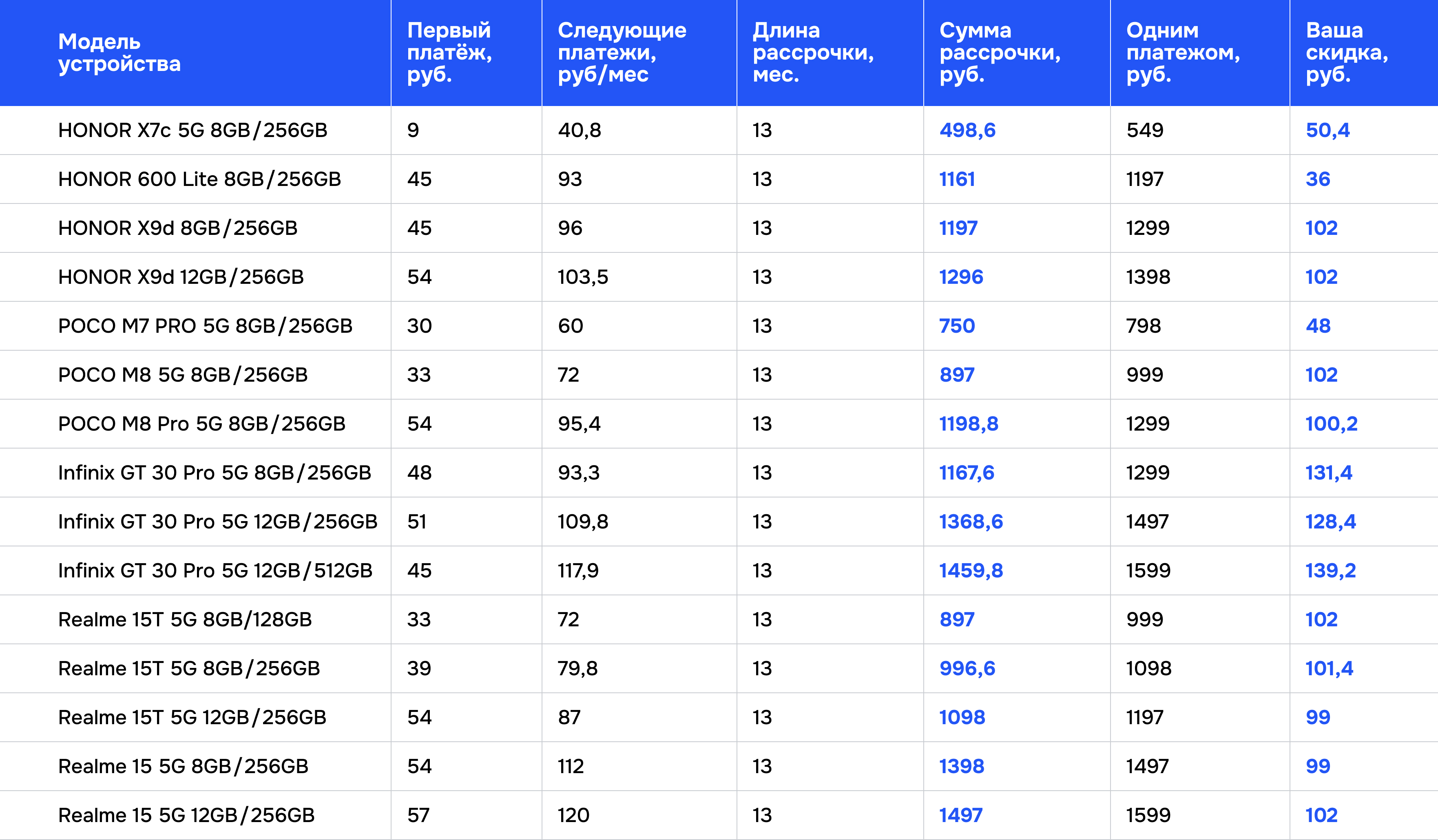Select the blue 750 installment sum
This screenshot has height=840, width=1438.
click(x=957, y=326)
